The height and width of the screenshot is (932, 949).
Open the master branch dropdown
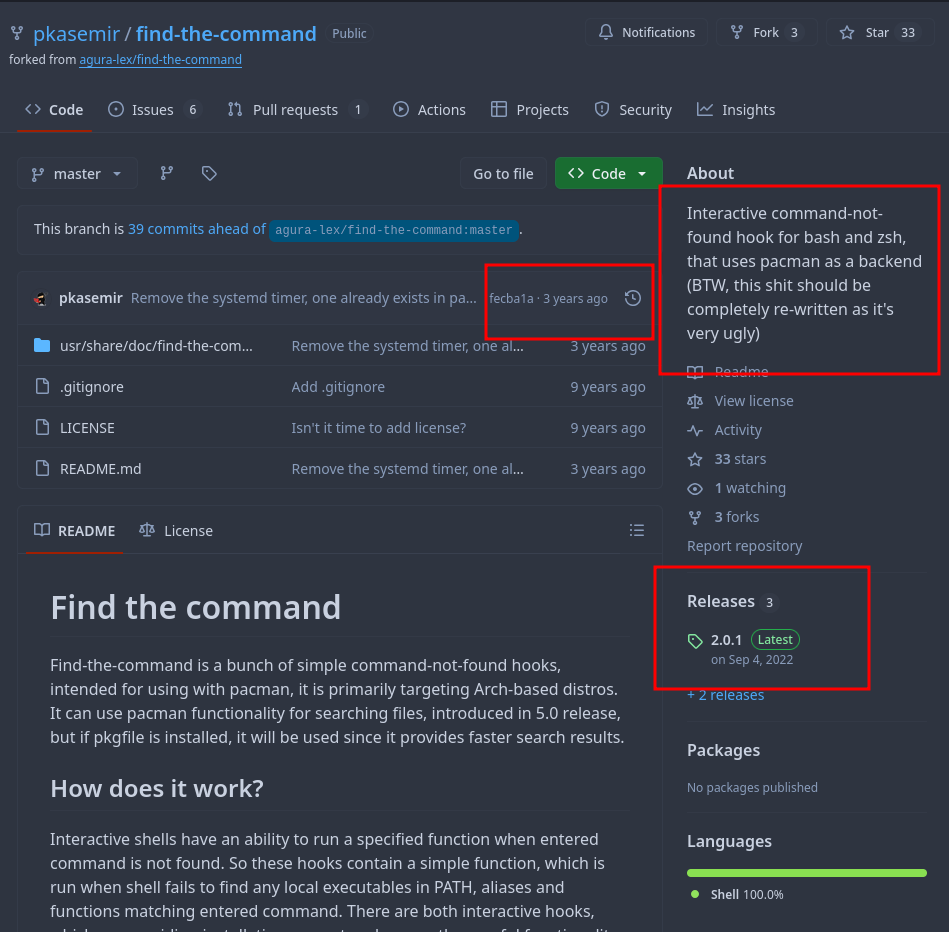pos(77,174)
